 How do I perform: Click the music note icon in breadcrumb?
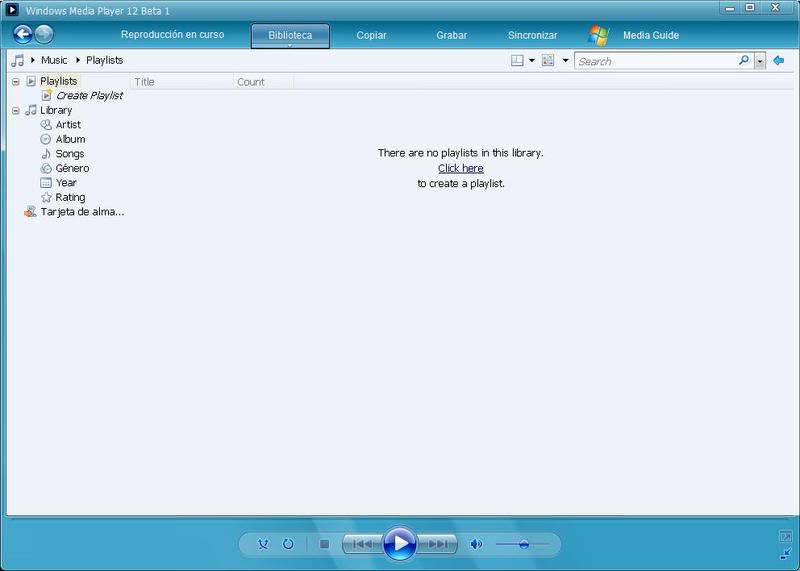(18, 61)
